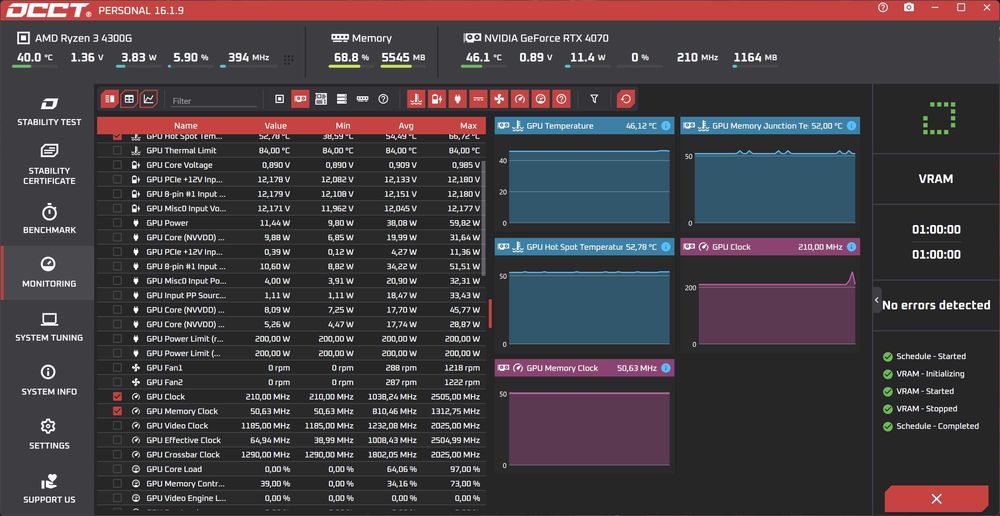This screenshot has width=1000, height=516.
Task: Check the GPU Core Load checkbox
Action: tap(117, 469)
